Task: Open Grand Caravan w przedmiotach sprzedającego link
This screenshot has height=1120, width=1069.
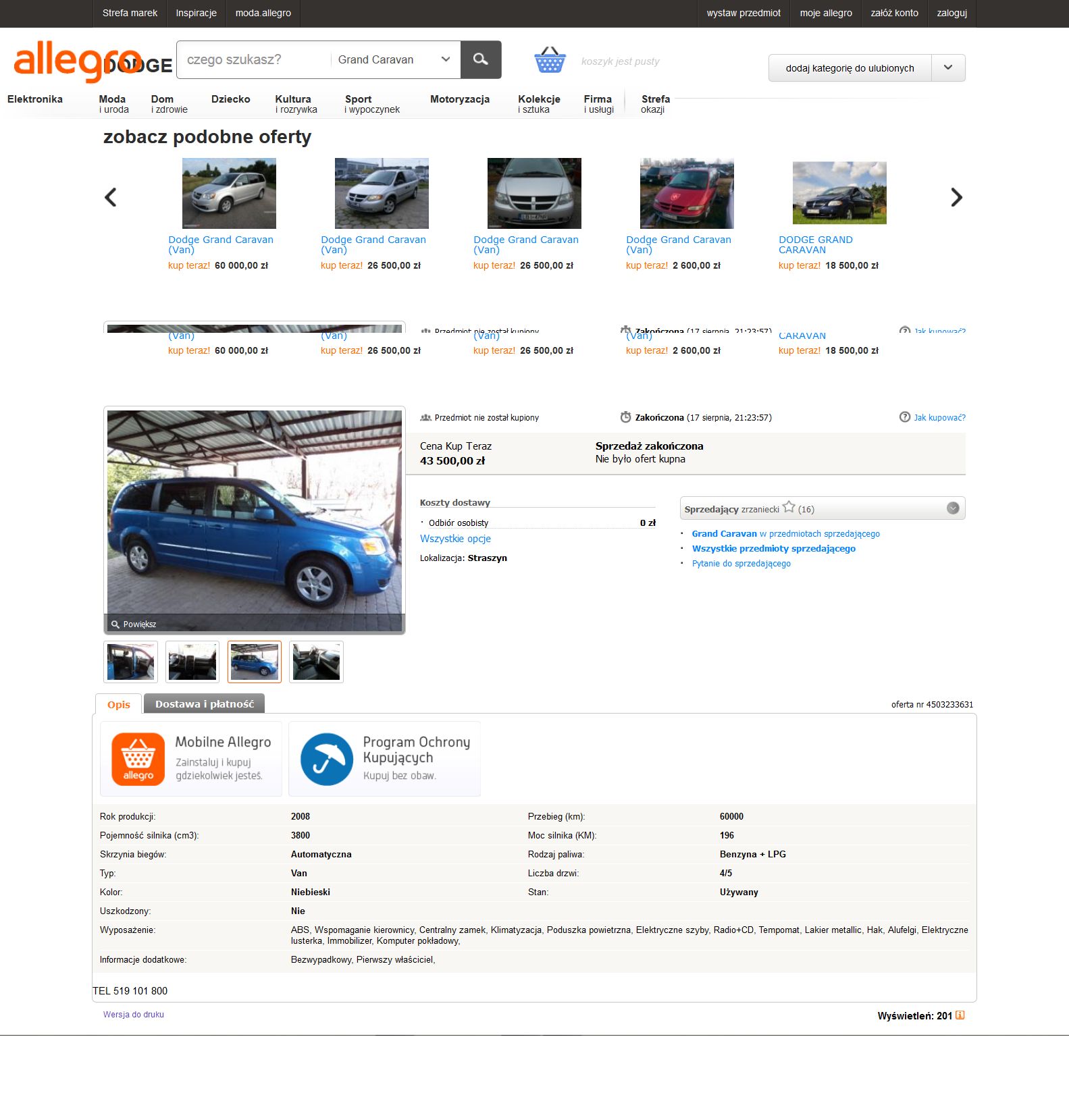Action: click(x=786, y=534)
